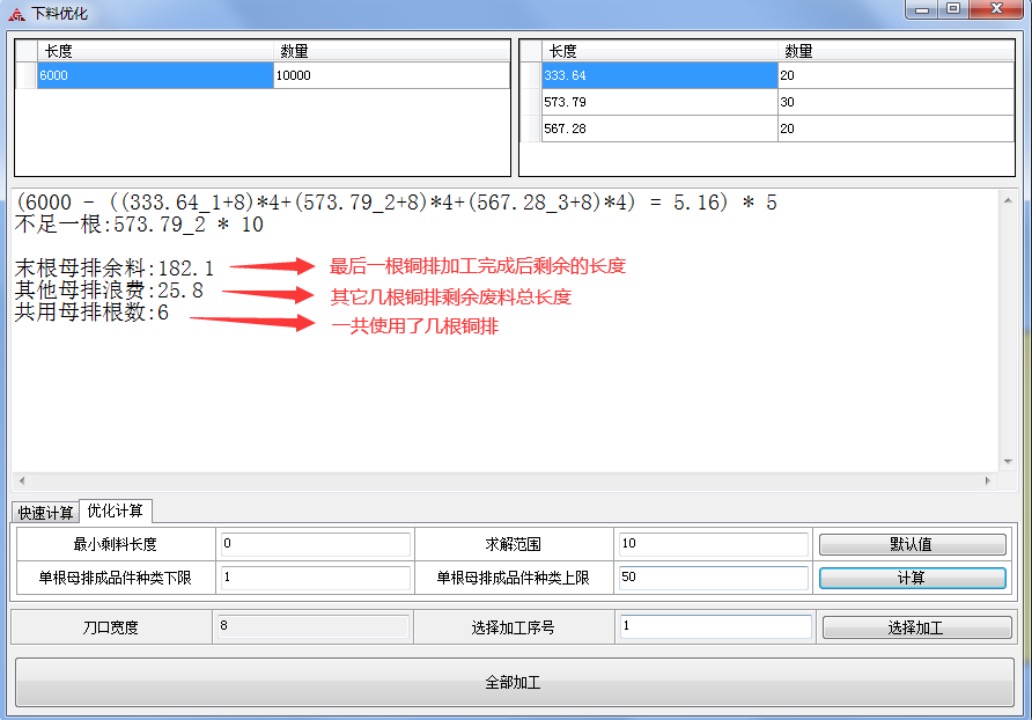1032x720 pixels.
Task: Click the 567.28 length cell
Action: (x=659, y=129)
